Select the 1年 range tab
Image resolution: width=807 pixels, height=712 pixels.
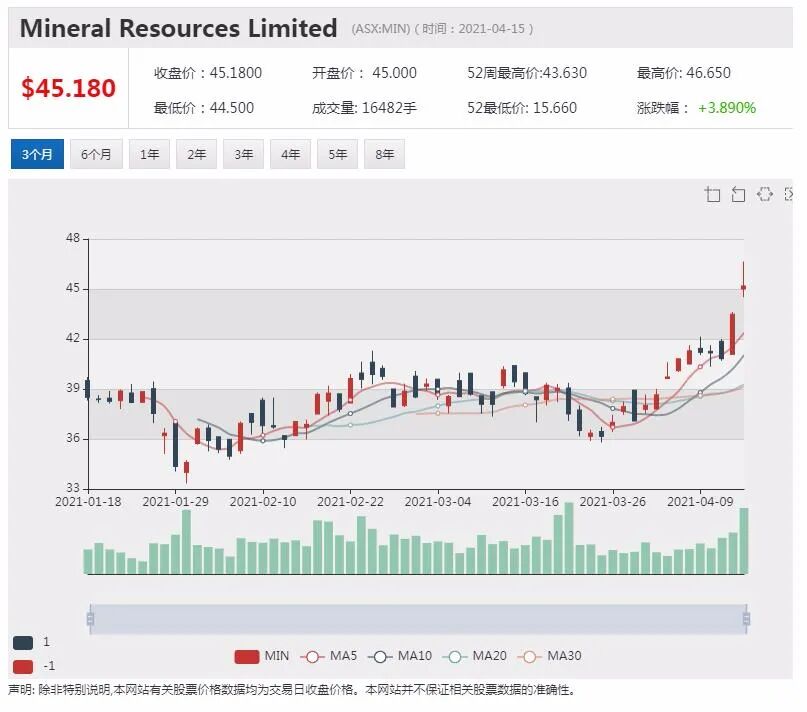149,154
